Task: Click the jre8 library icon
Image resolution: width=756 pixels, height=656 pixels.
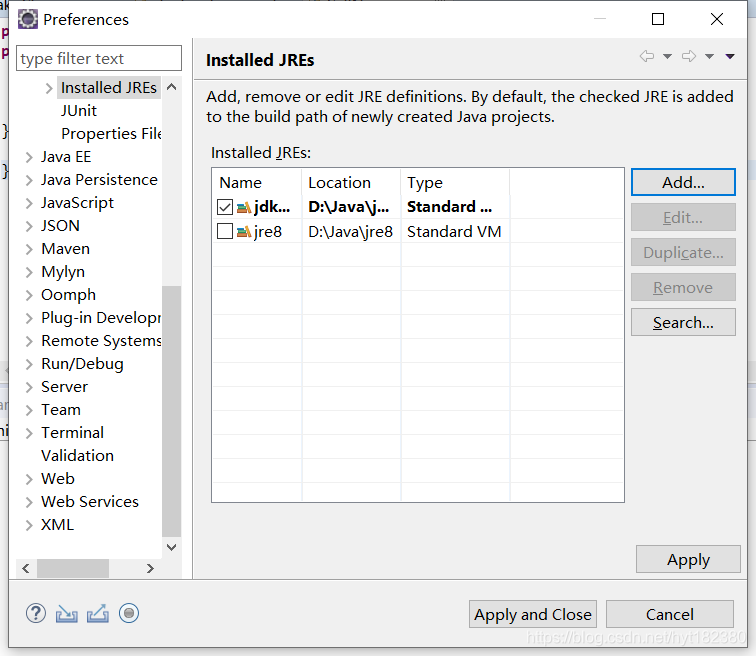Action: [244, 232]
